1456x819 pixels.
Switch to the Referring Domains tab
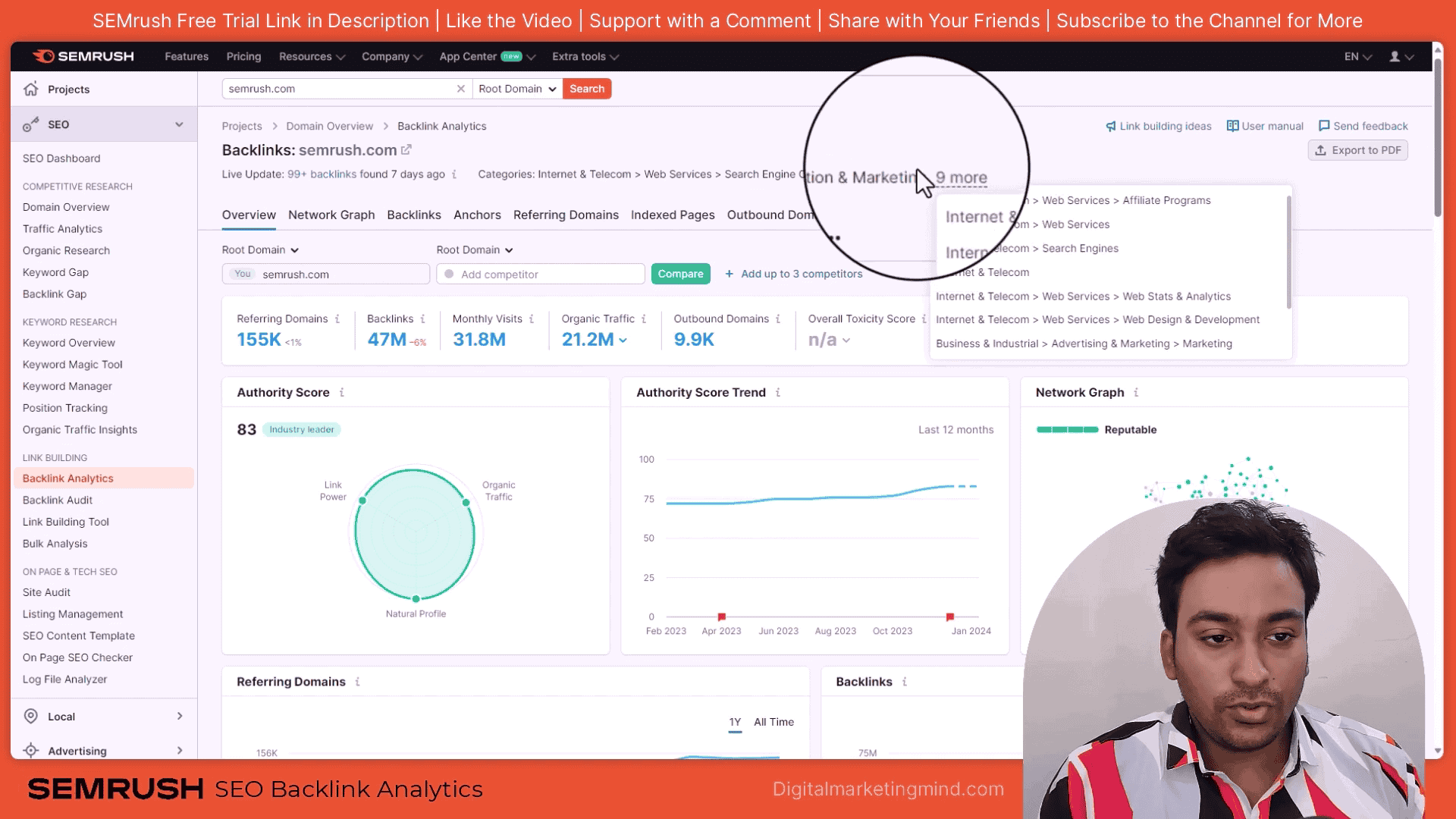click(566, 215)
